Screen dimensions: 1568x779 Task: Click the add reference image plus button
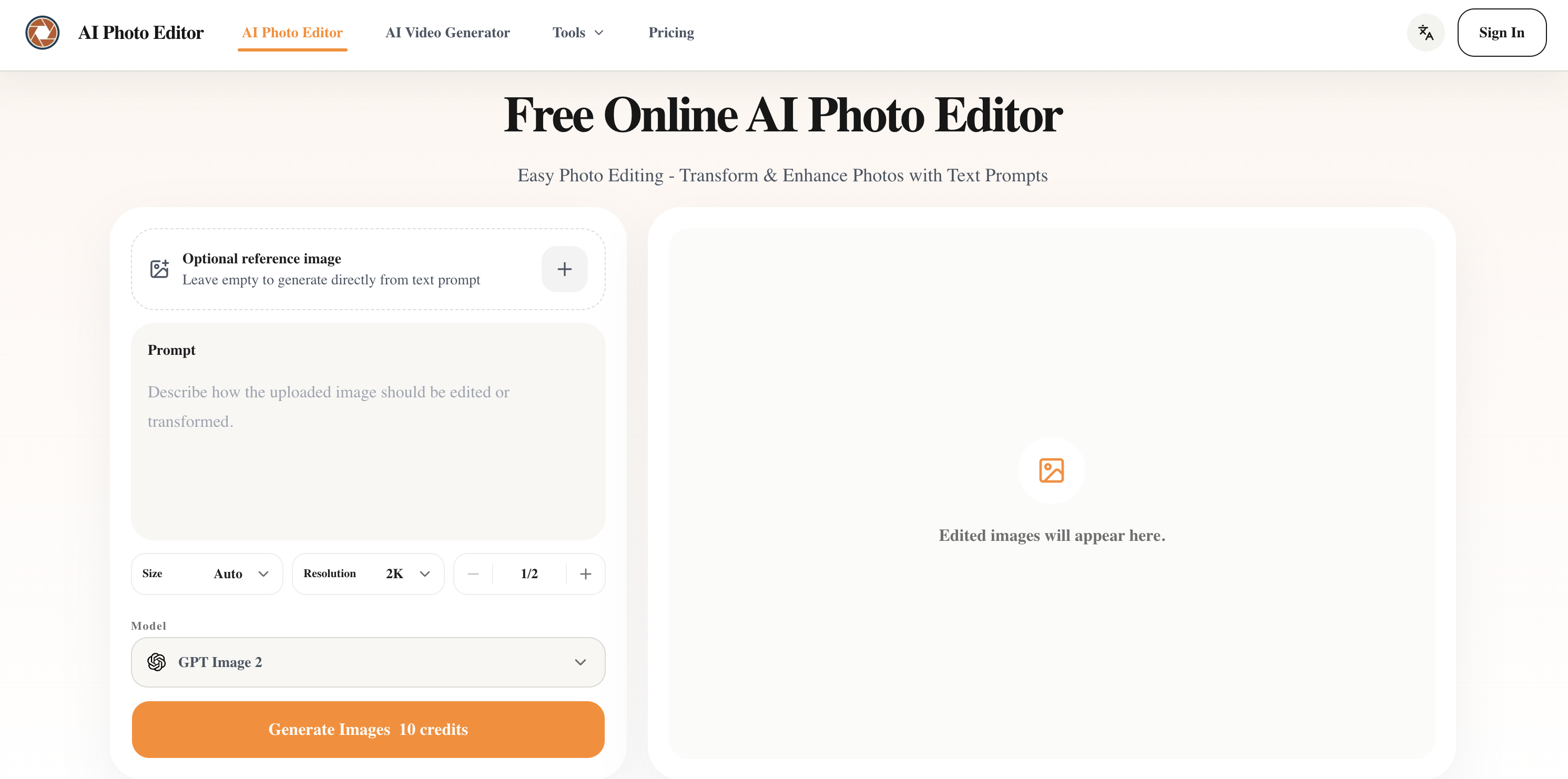[x=564, y=269]
